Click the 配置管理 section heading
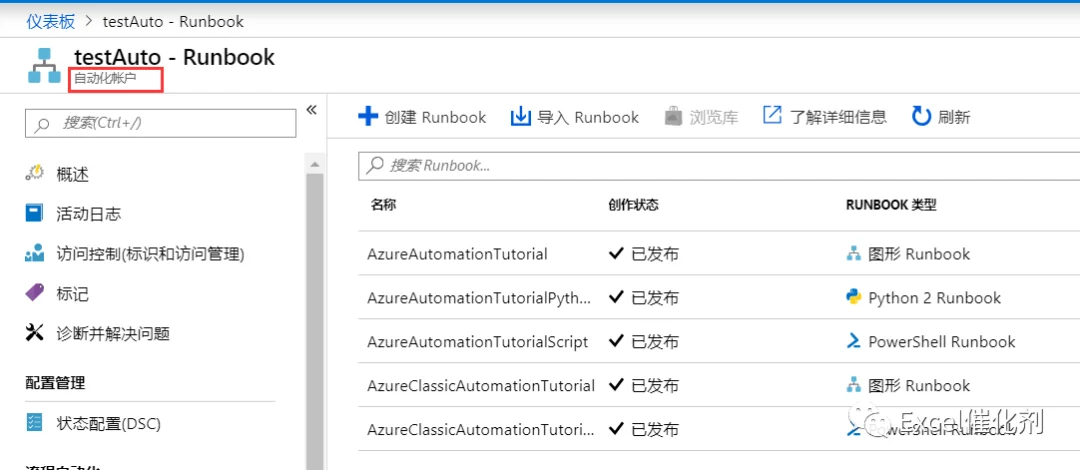Image resolution: width=1080 pixels, height=470 pixels. coord(55,383)
